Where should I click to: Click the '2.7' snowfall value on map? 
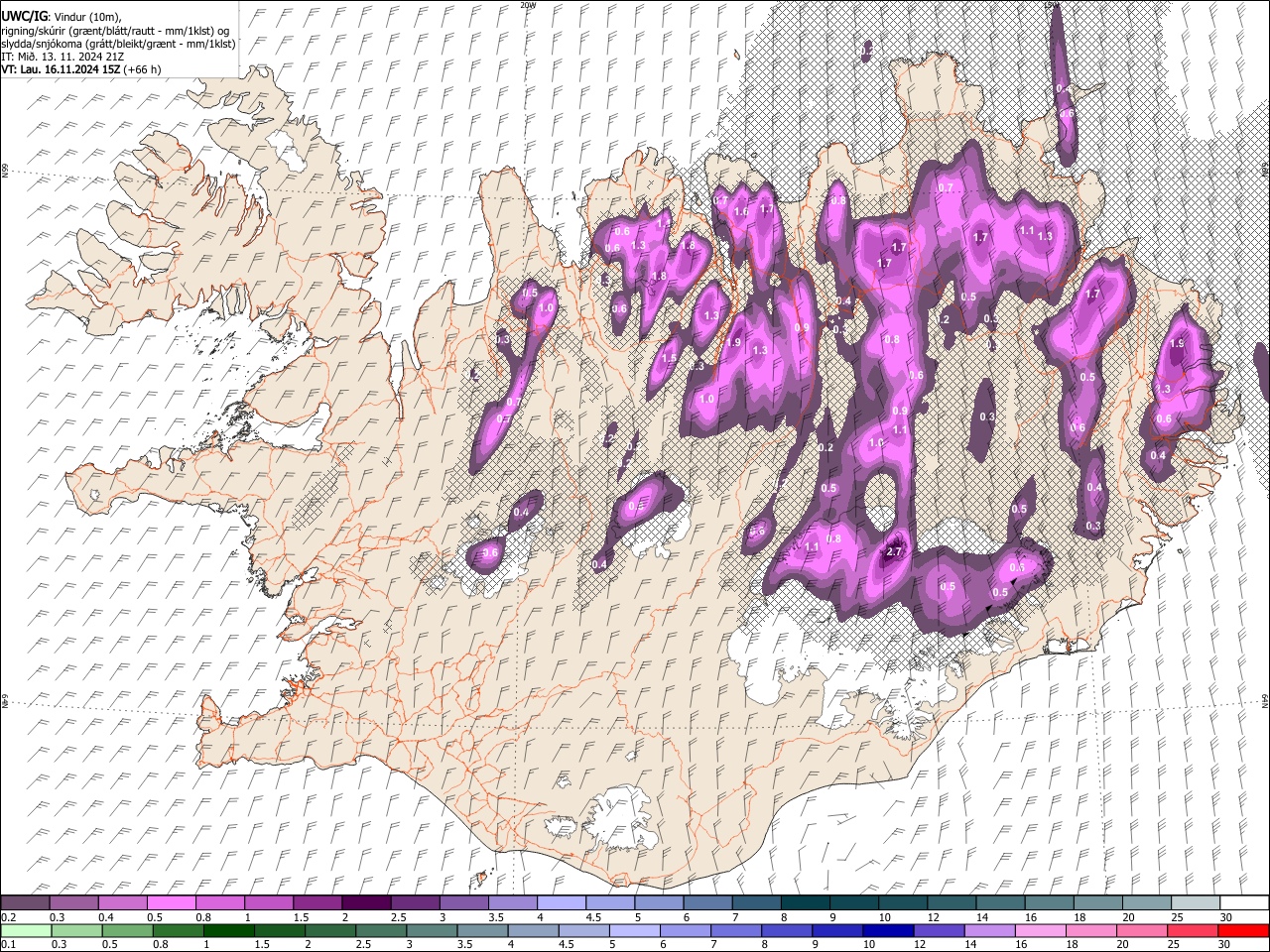point(894,551)
